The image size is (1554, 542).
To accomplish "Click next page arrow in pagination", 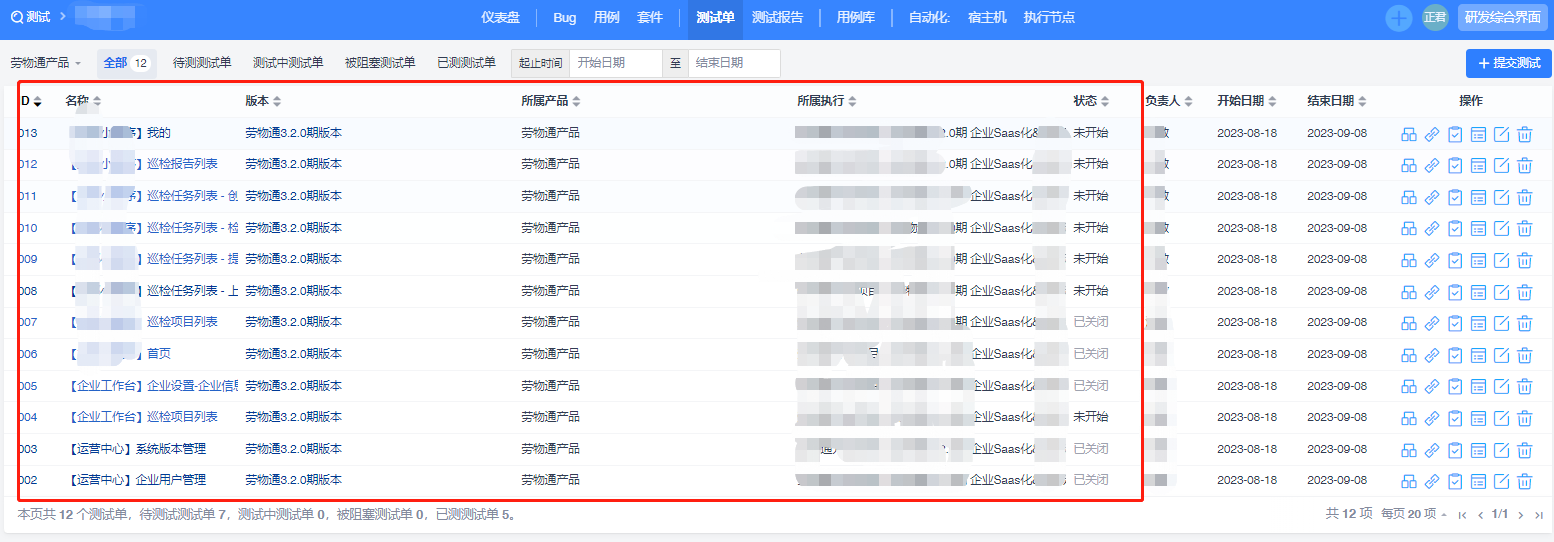I will click(x=1520, y=514).
